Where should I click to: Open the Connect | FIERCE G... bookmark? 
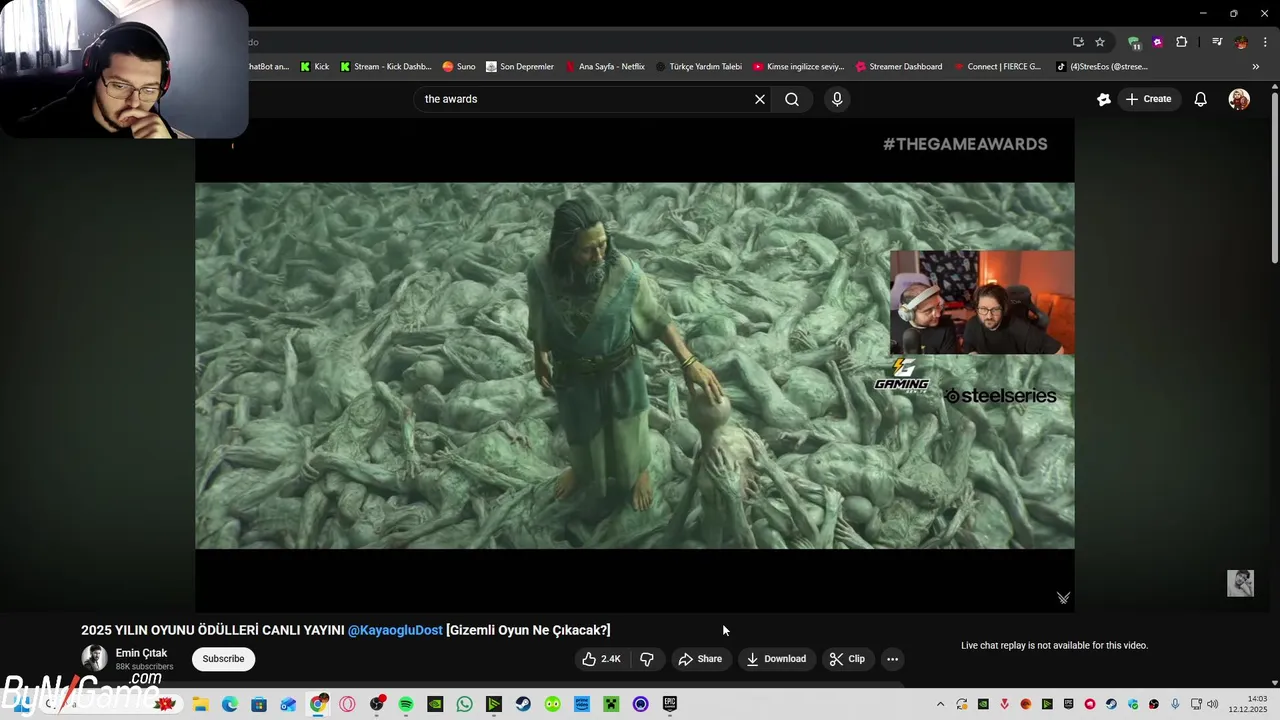pyautogui.click(x=997, y=67)
